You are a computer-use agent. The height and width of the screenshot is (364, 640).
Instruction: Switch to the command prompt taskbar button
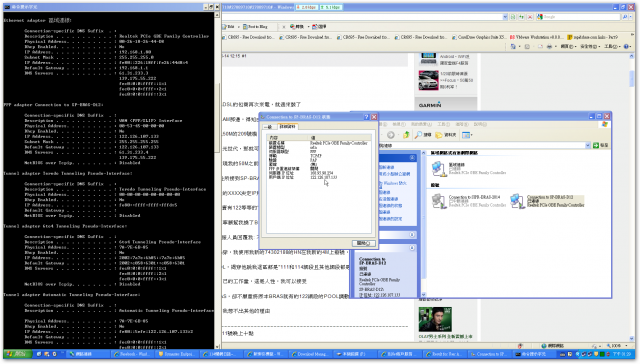tap(533, 354)
